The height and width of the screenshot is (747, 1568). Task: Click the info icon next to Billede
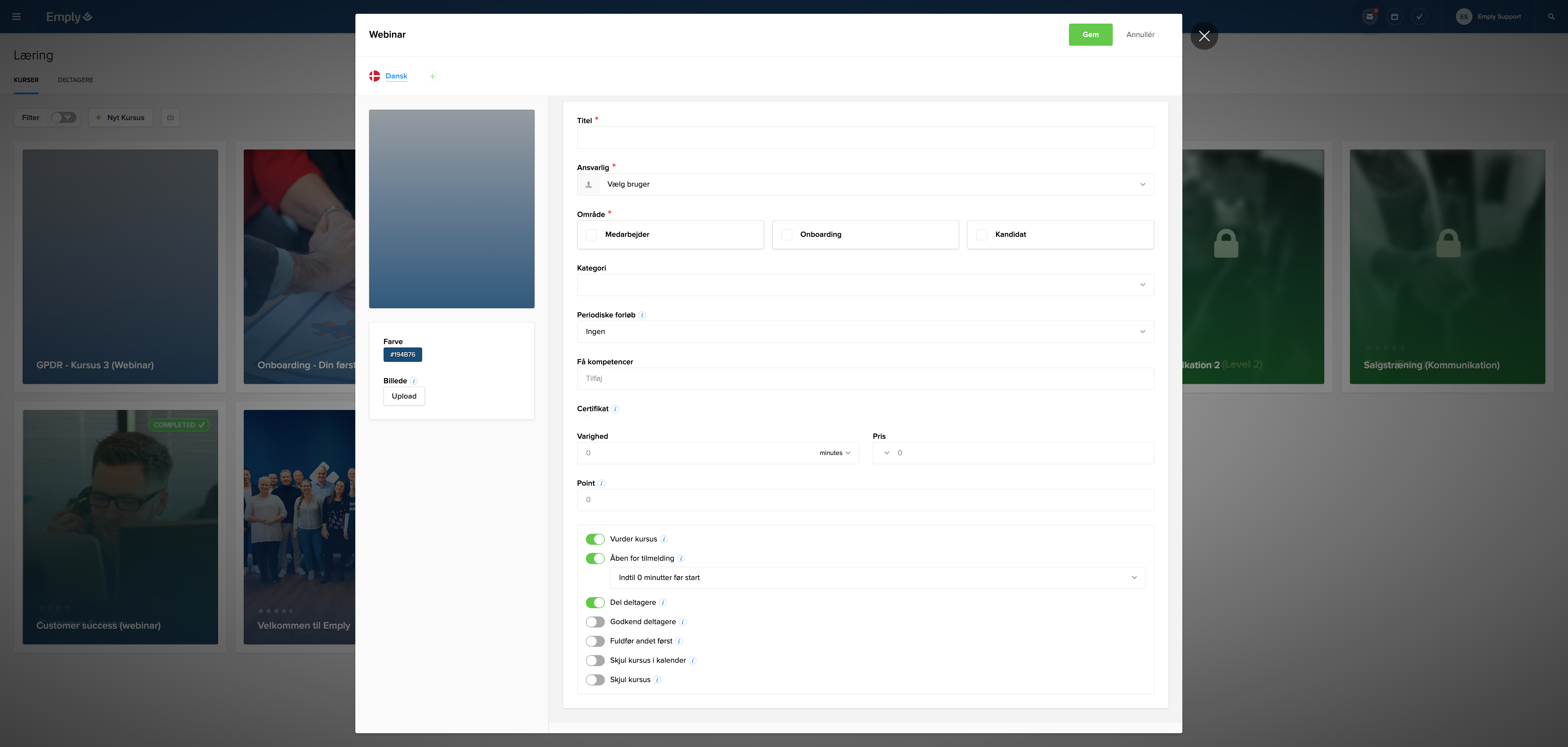pyautogui.click(x=414, y=381)
